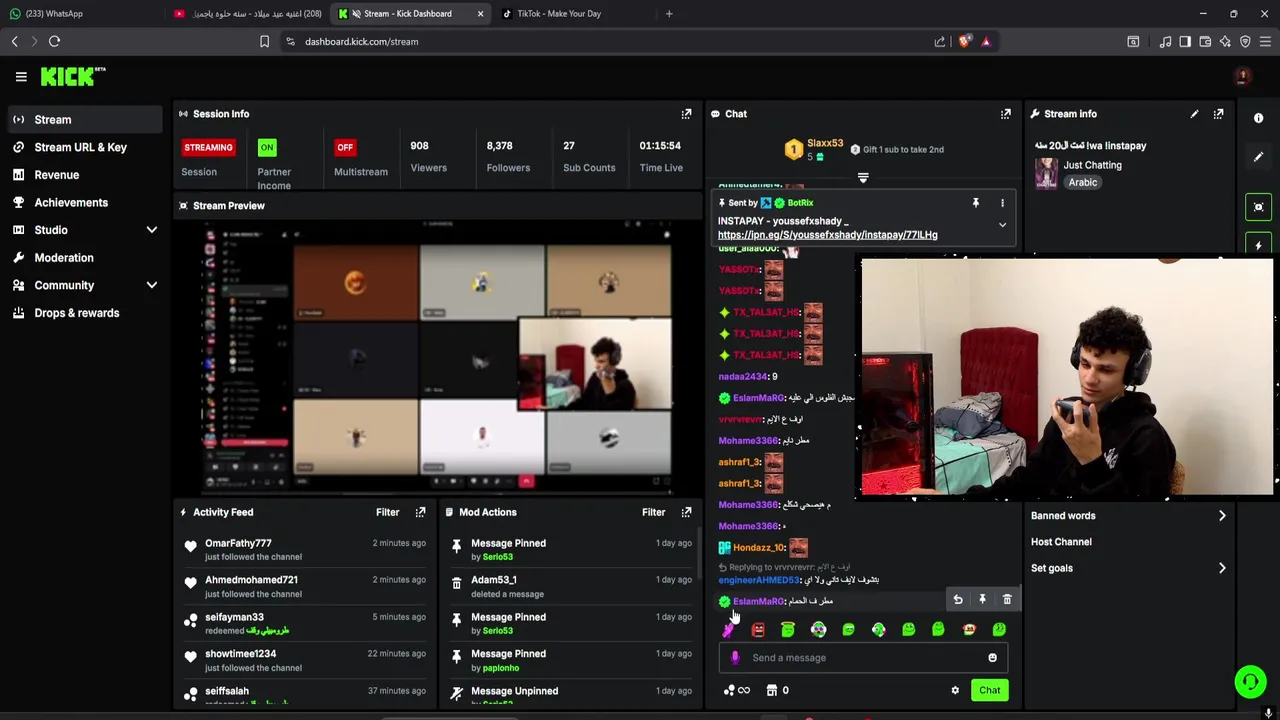Open a new browser tab
Viewport: 1280px width, 720px height.
coord(669,14)
